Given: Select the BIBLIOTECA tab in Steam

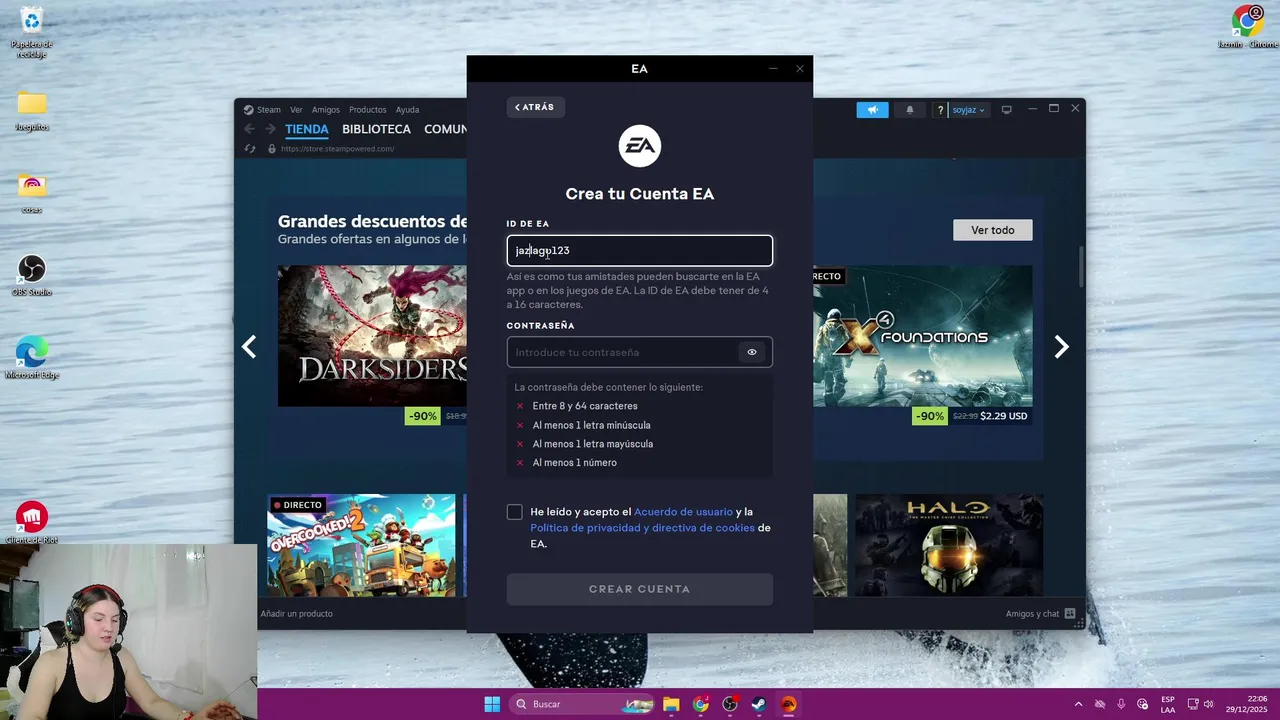Looking at the screenshot, I should click(376, 129).
